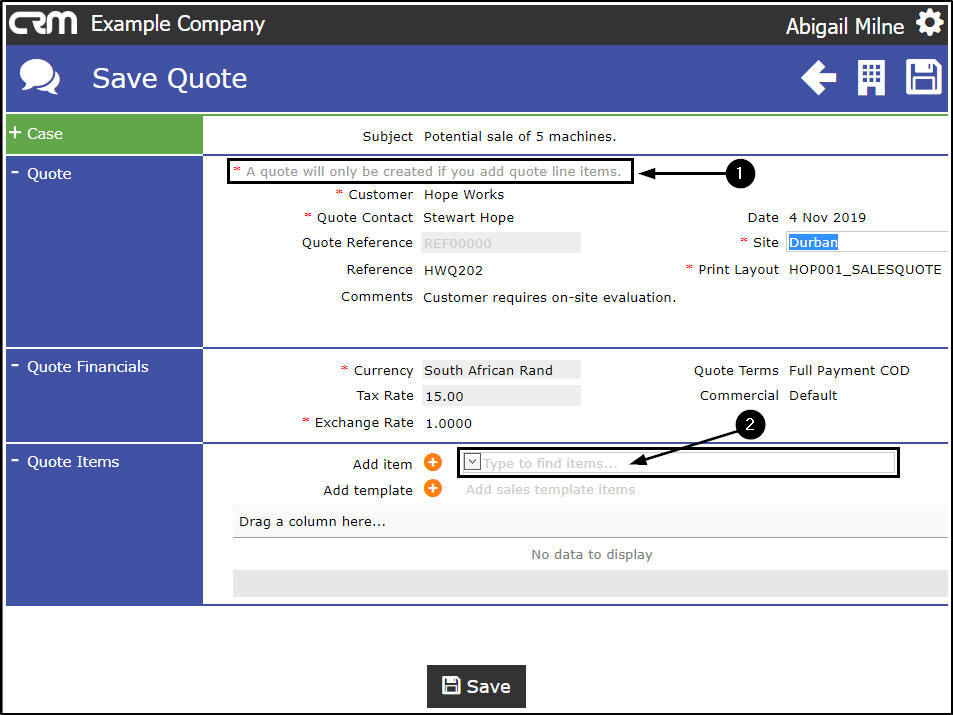Click the Quote Terms Full Payment COD

click(x=849, y=370)
